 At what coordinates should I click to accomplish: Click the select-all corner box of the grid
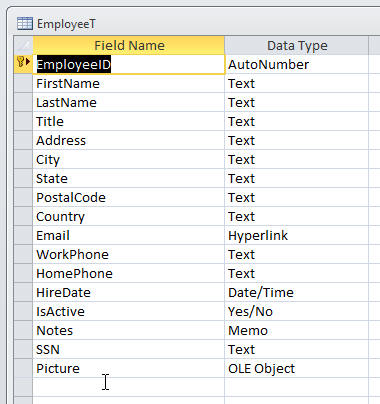(x=23, y=46)
